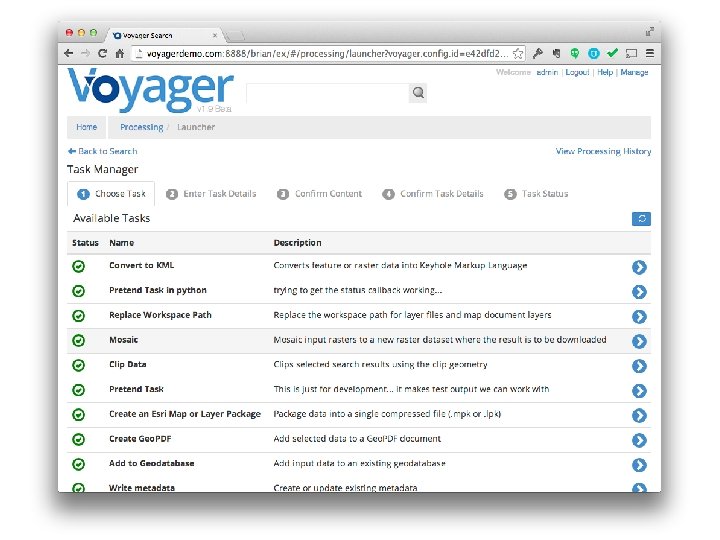Open the Chrome hamburger menu
This screenshot has width=720, height=540.
[650, 53]
